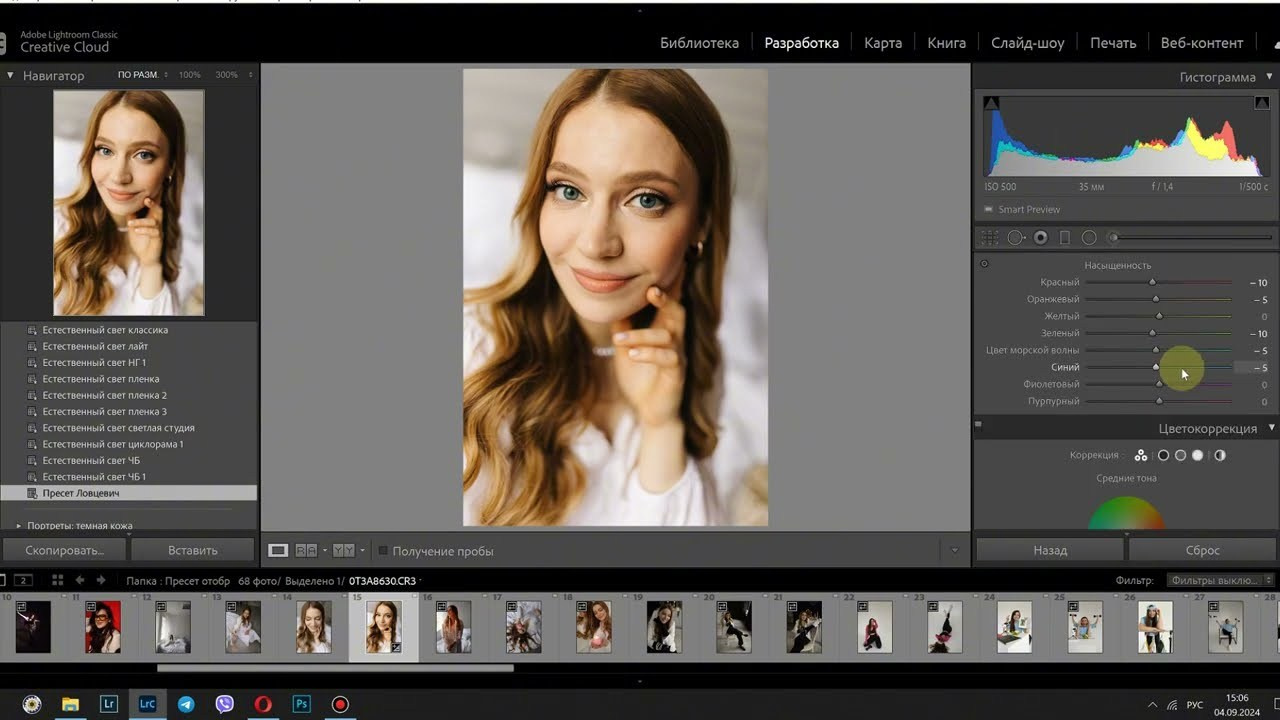The width and height of the screenshot is (1280, 720).
Task: Activate the saturation targeted adjustment tool
Action: click(984, 265)
